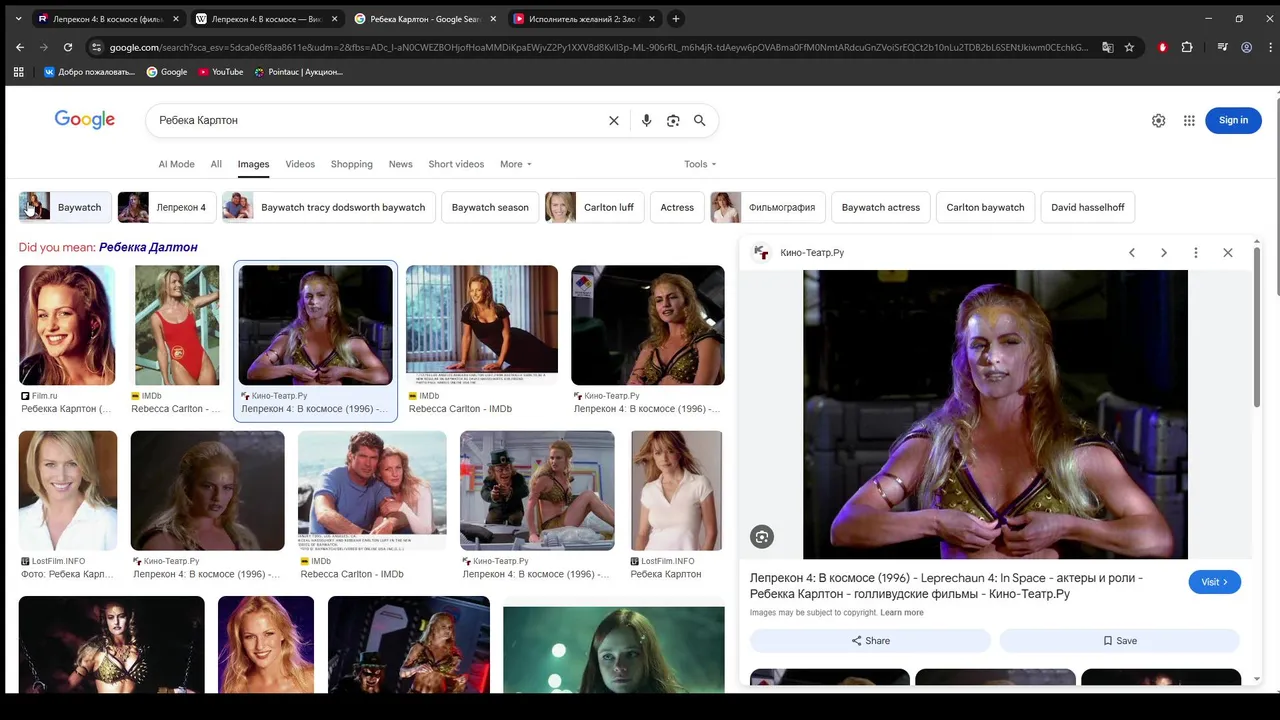Select the Actress filter chip
1280x720 pixels.
(677, 208)
